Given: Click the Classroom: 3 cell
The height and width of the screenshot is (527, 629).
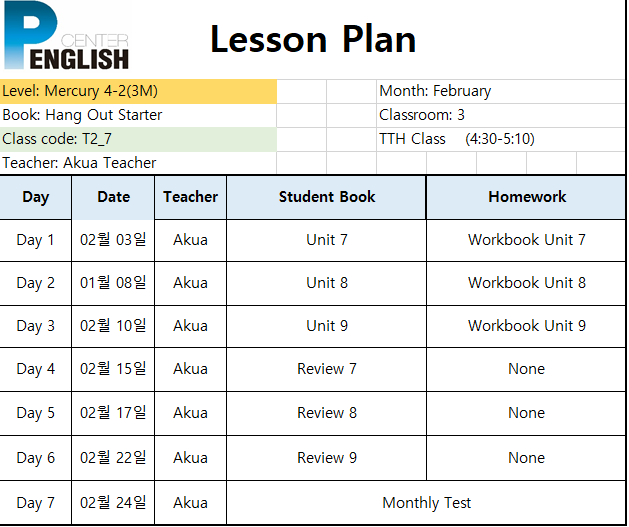Looking at the screenshot, I should point(501,116).
